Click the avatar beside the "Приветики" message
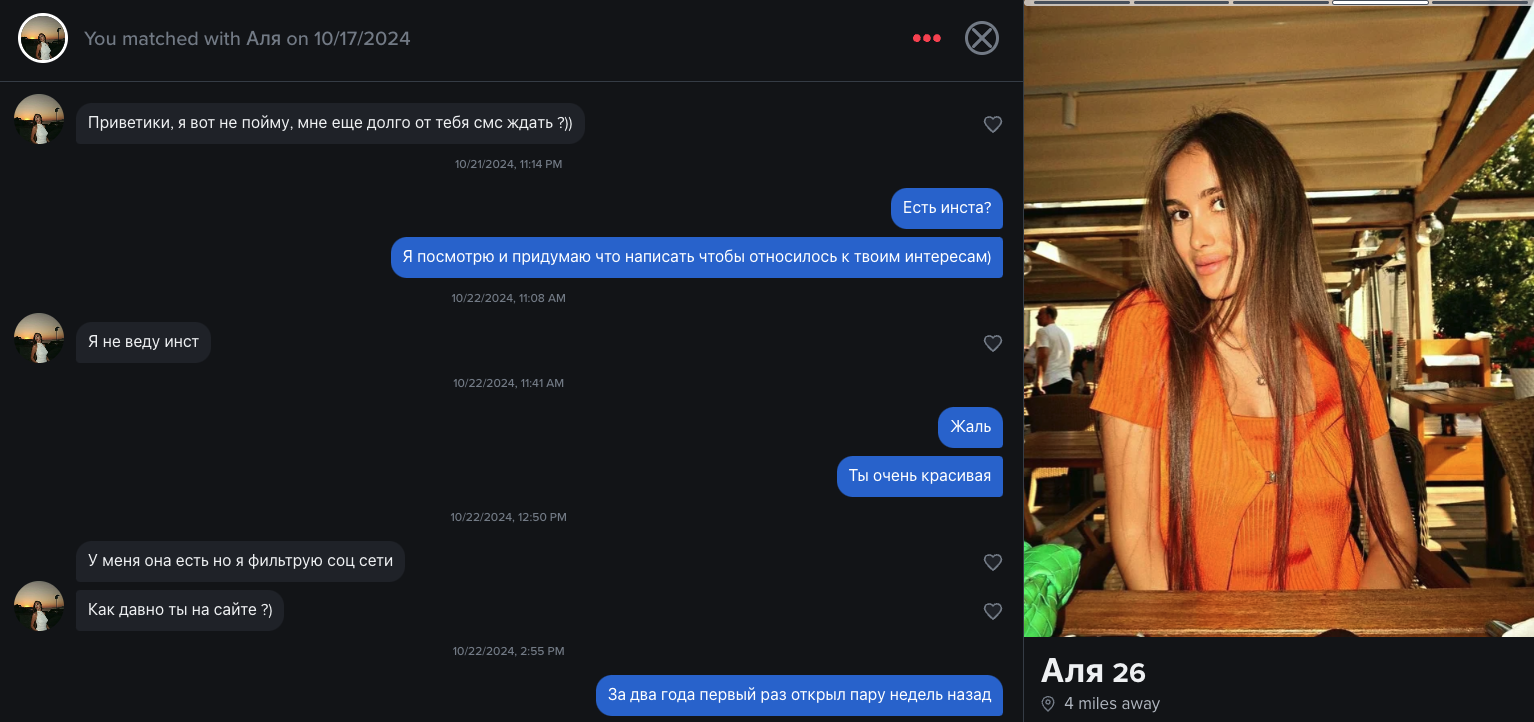The width and height of the screenshot is (1534, 722). tap(39, 119)
